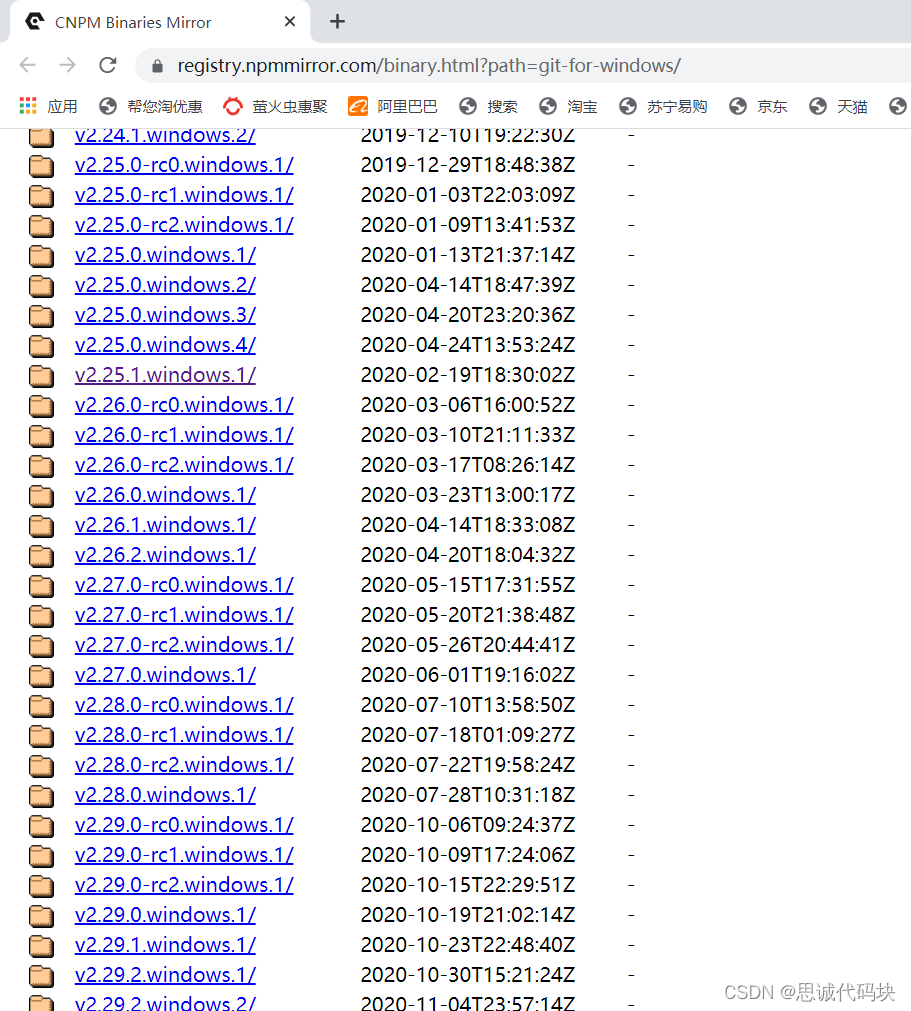The width and height of the screenshot is (911, 1011).
Task: Open v2.29.0-rc0.windows.1/ folder link
Action: point(184,825)
